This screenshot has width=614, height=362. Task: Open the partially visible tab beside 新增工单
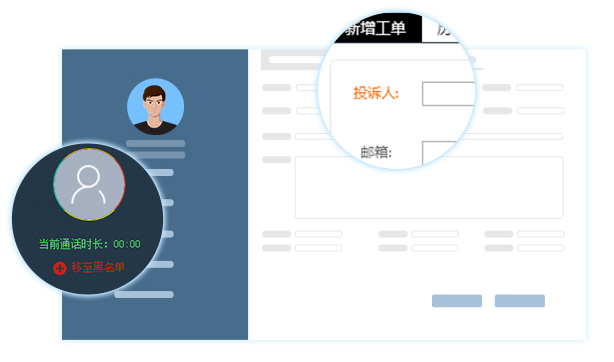click(x=442, y=29)
